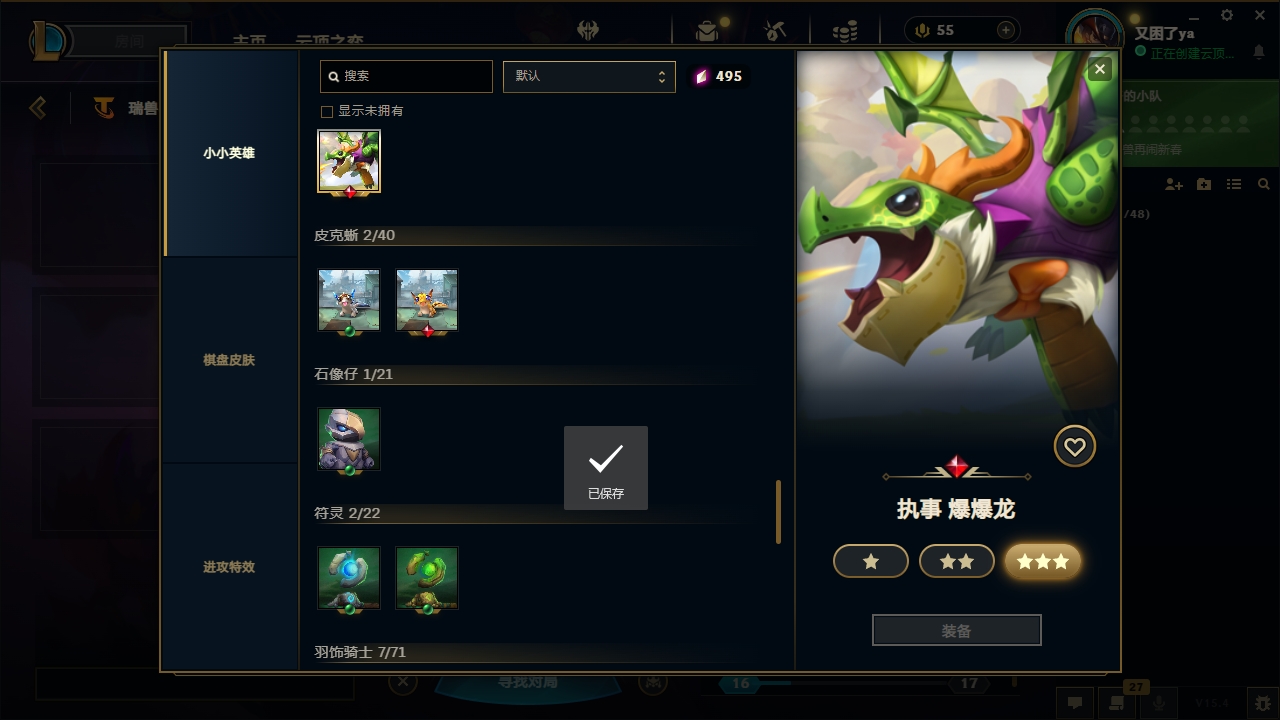Open the 默认 sort dropdown
Screen dimensions: 1280x720
[589, 76]
